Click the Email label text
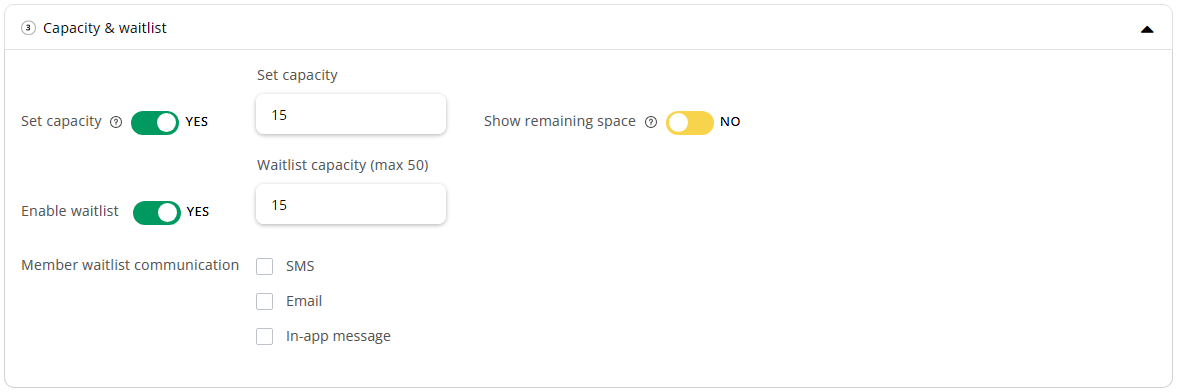 (x=304, y=302)
